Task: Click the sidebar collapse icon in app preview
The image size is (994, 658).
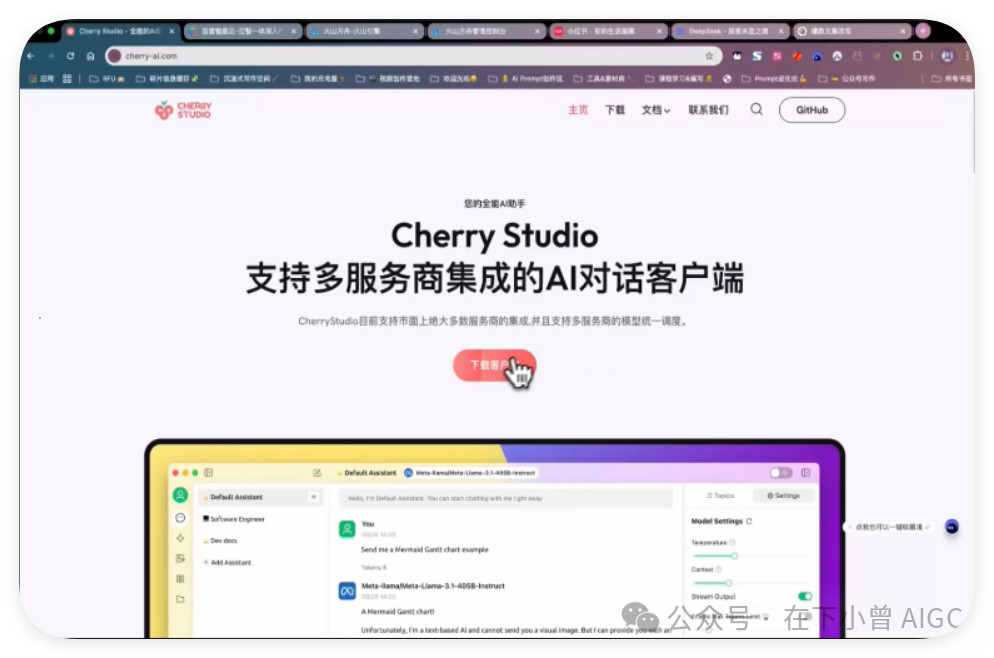Action: [209, 473]
